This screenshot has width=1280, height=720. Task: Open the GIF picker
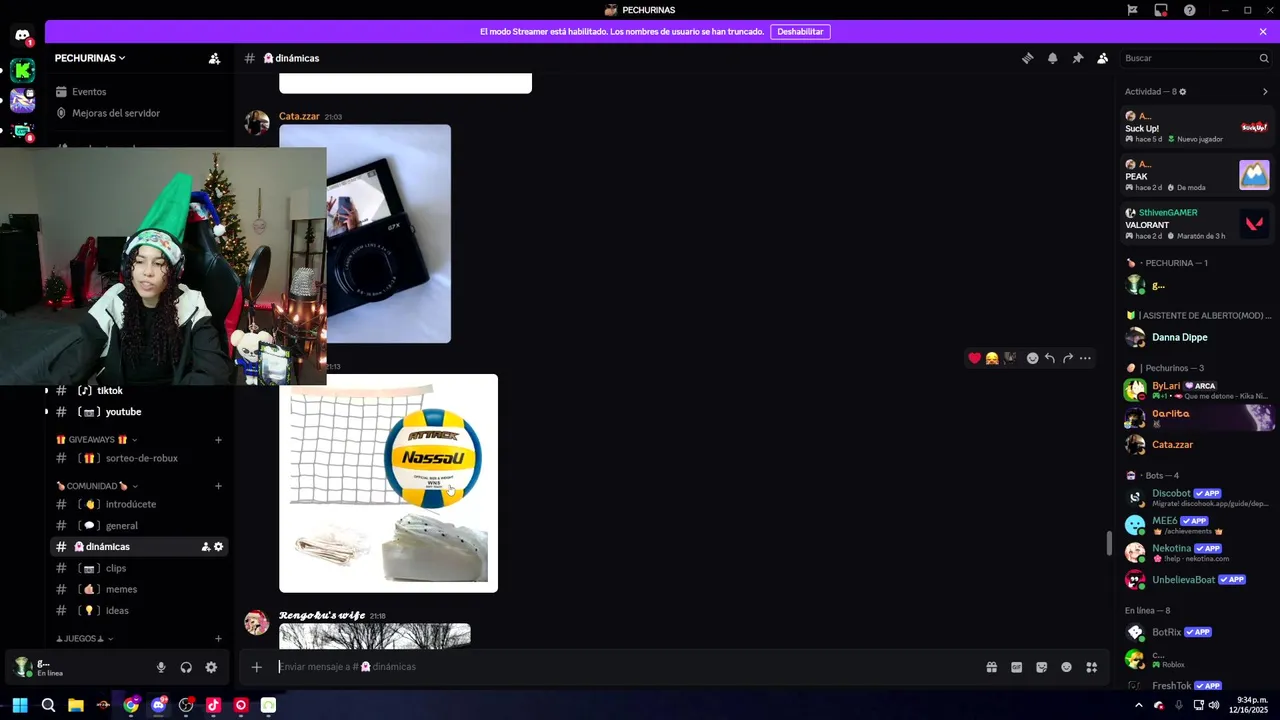tap(1016, 667)
